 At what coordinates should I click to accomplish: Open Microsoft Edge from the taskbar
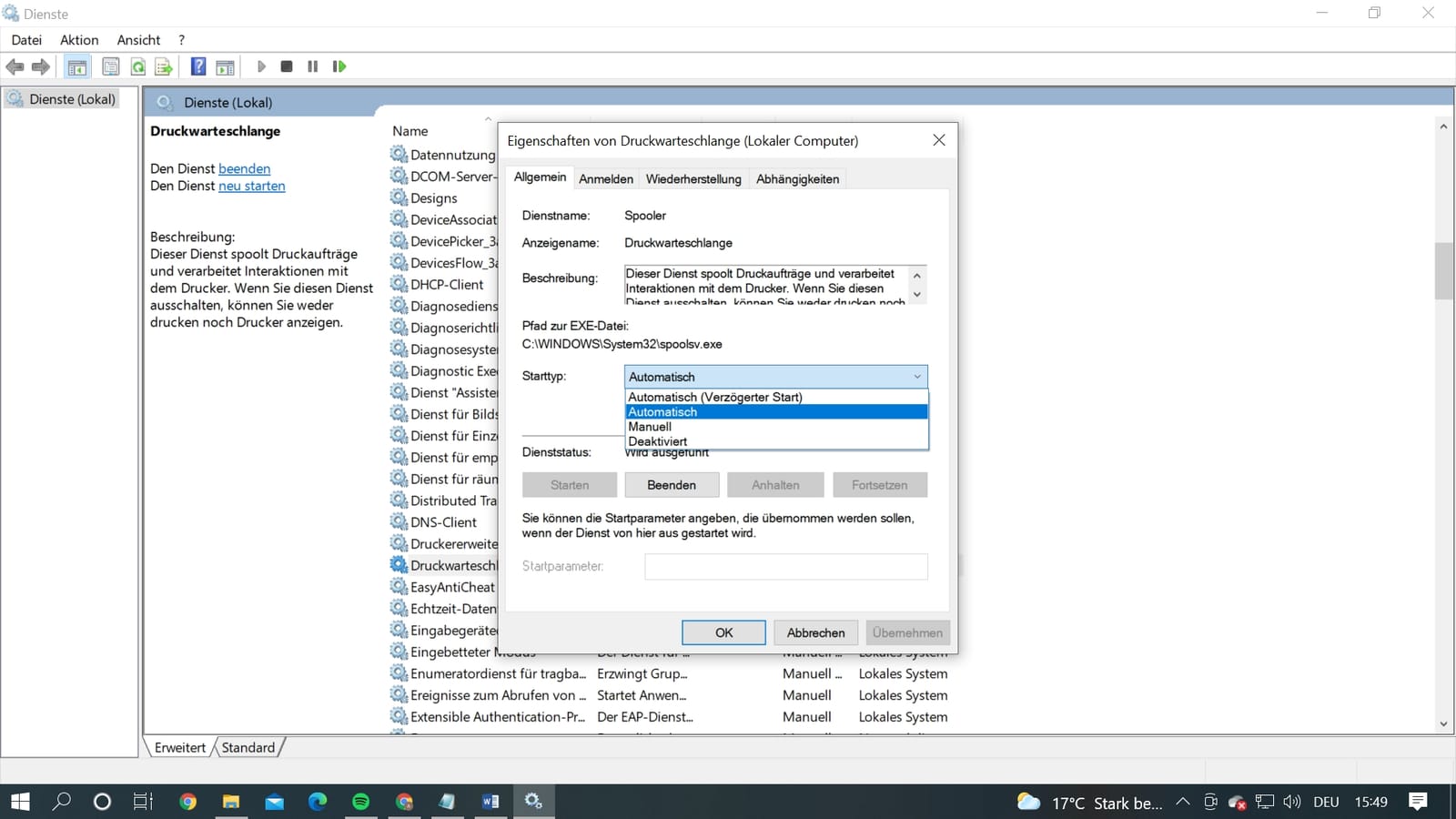tap(318, 802)
